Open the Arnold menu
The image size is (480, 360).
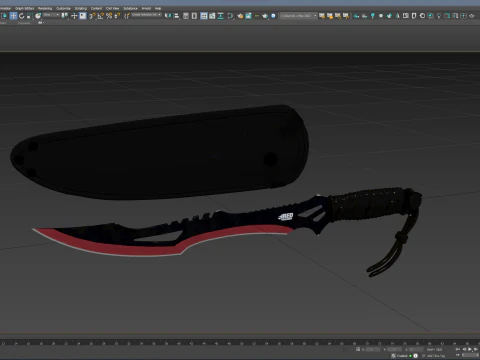tap(146, 8)
